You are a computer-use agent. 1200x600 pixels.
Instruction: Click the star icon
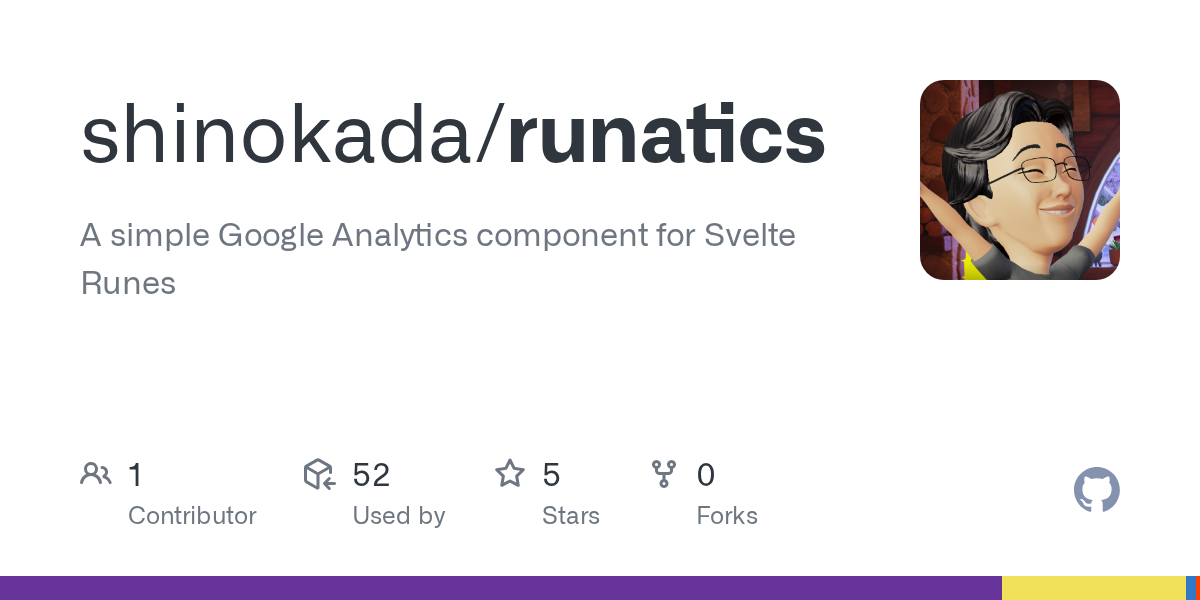[510, 474]
